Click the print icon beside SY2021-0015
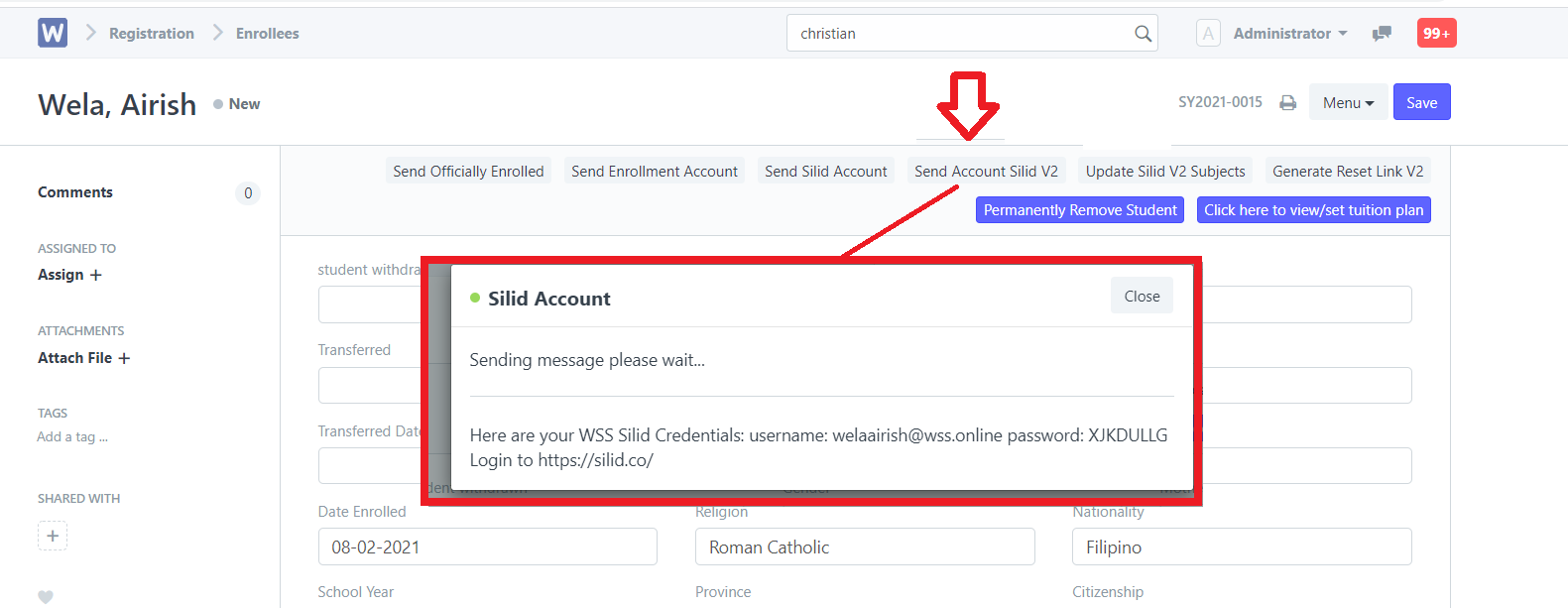1568x608 pixels. pyautogui.click(x=1287, y=103)
